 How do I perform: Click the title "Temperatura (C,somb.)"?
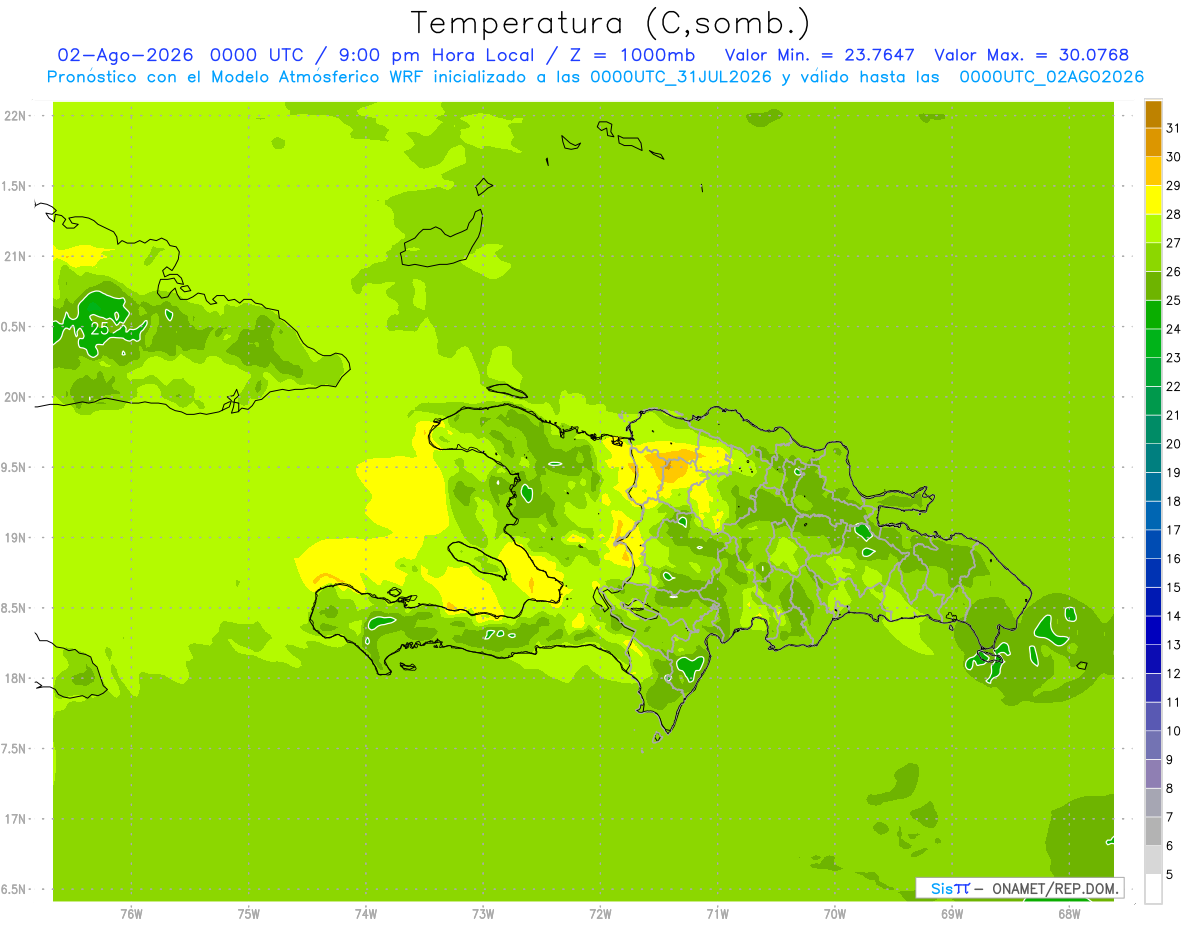coord(611,23)
